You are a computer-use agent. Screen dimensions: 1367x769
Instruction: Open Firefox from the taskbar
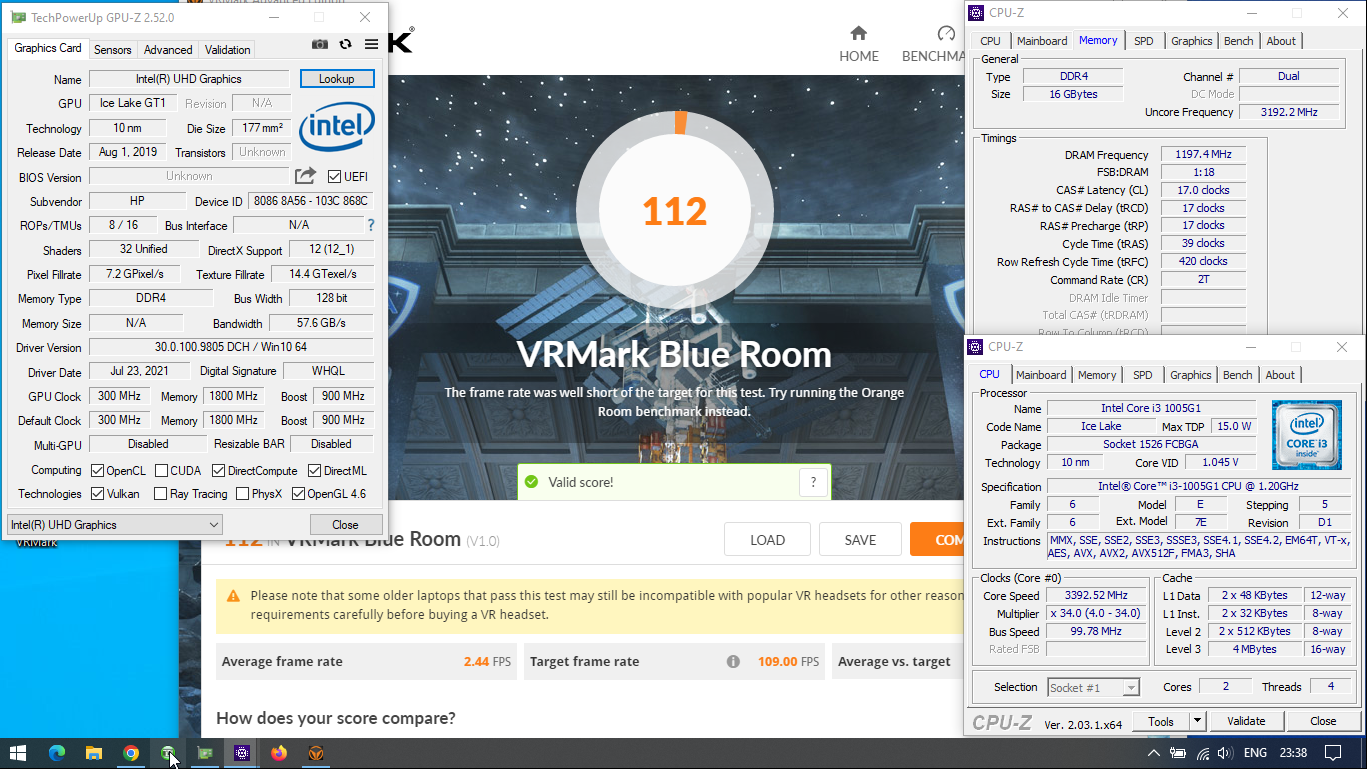click(x=278, y=753)
